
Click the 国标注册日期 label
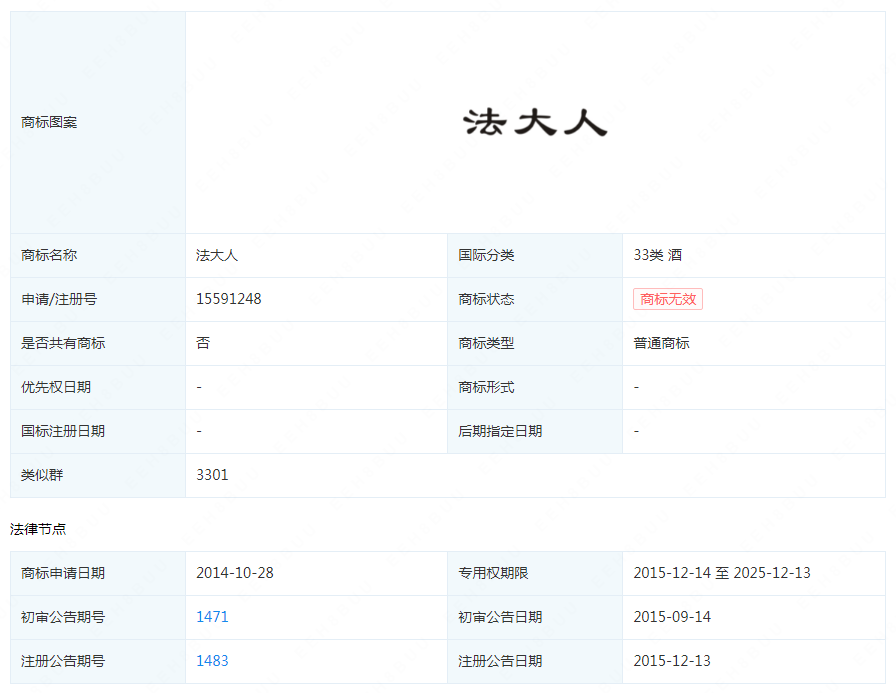click(x=63, y=431)
